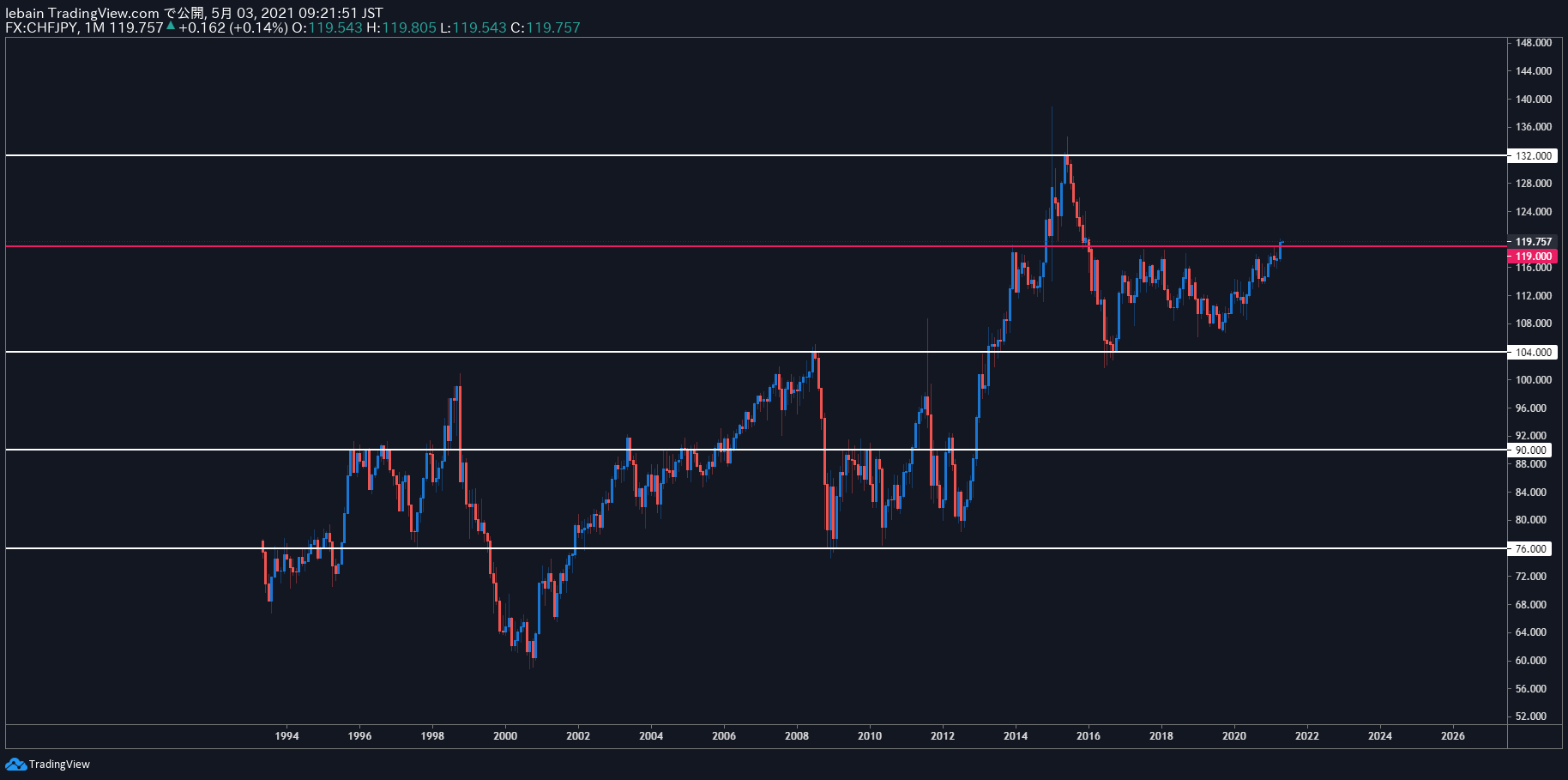Click the change value +0.162 (+0.14%)
The width and height of the screenshot is (1568, 780).
coord(232,27)
